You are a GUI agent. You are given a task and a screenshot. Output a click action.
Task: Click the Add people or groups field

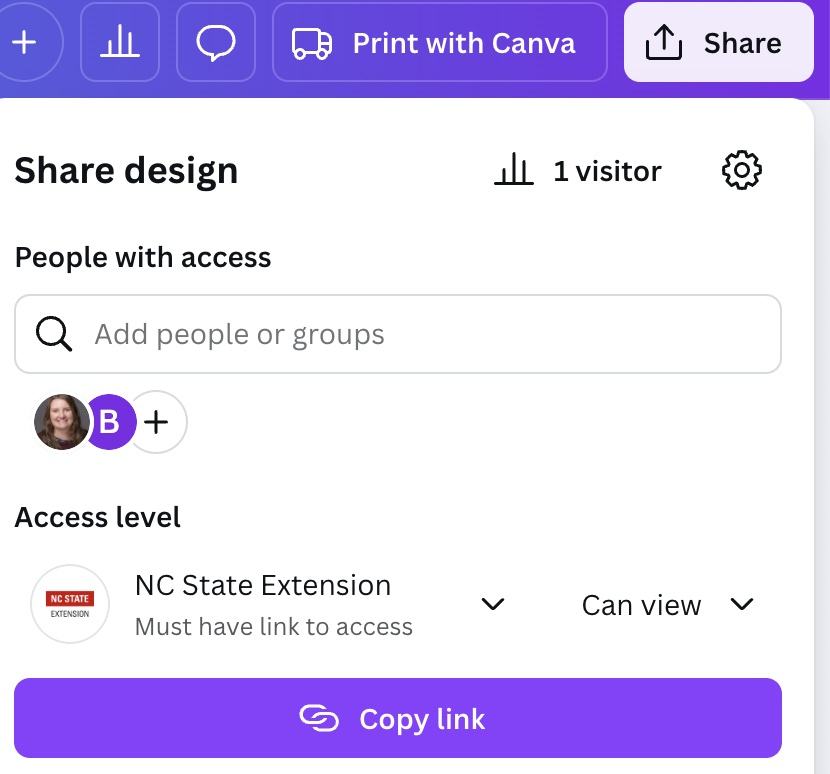click(x=240, y=333)
